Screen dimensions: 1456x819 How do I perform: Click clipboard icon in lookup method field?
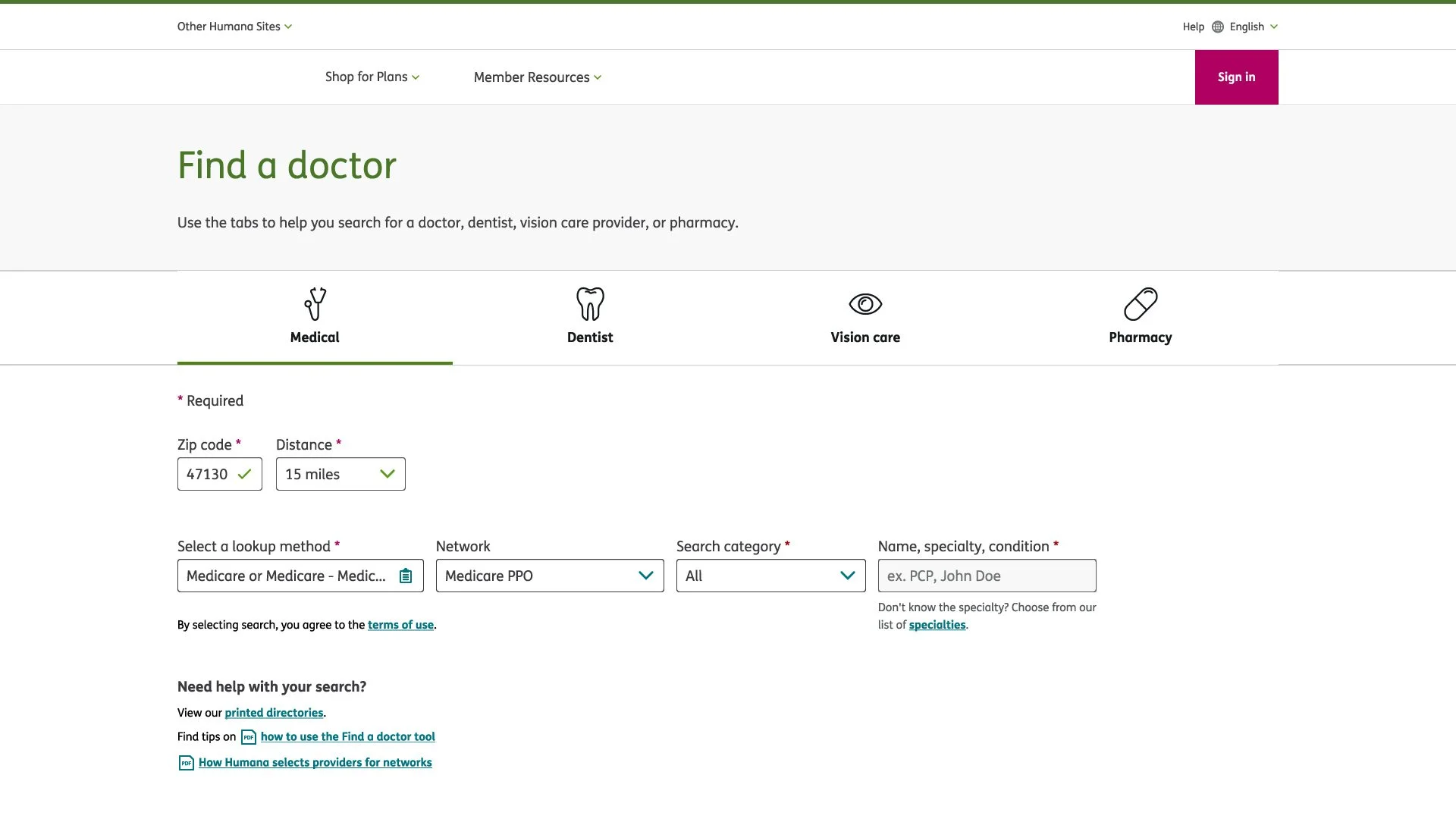click(406, 576)
